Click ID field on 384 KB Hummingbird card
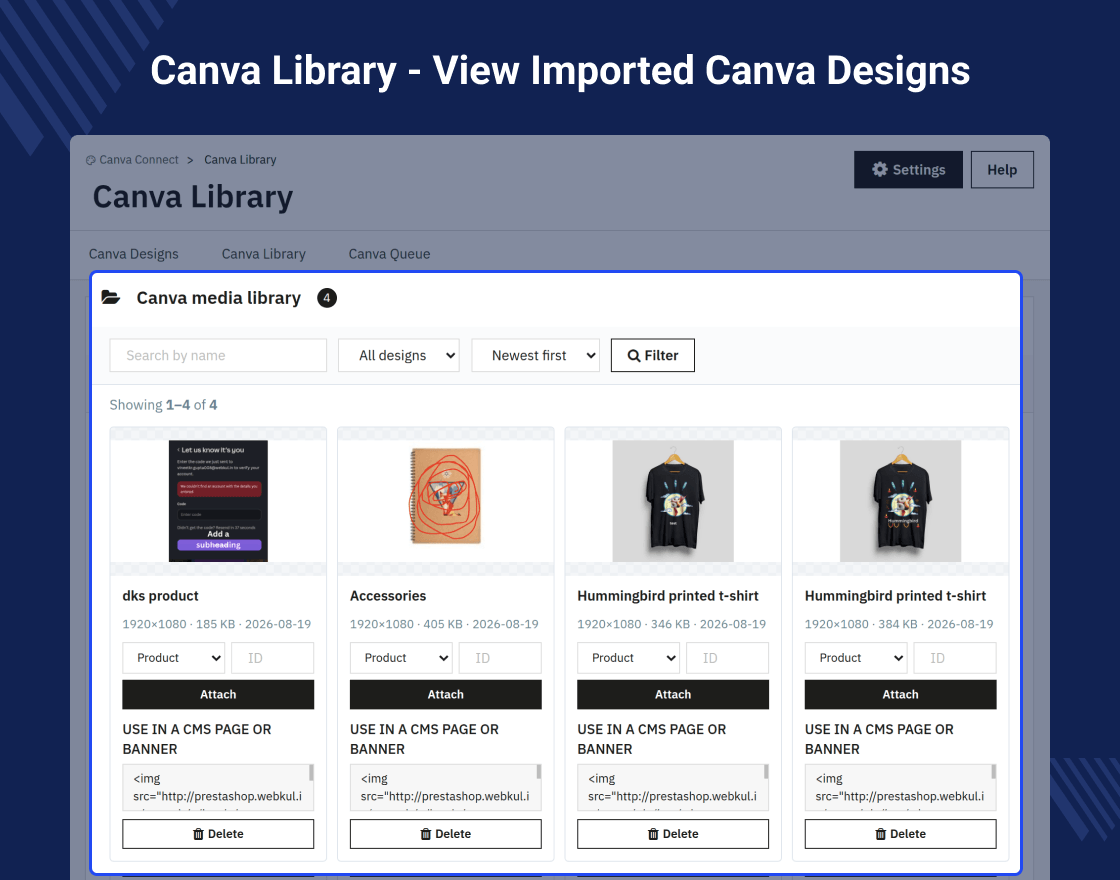Screen dimensions: 1120x880 click(x=955, y=658)
